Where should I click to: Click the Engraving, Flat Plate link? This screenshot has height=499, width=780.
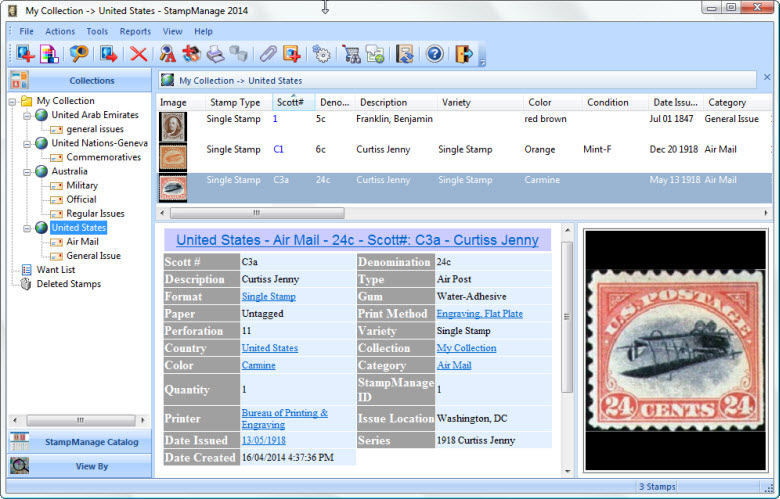point(480,314)
